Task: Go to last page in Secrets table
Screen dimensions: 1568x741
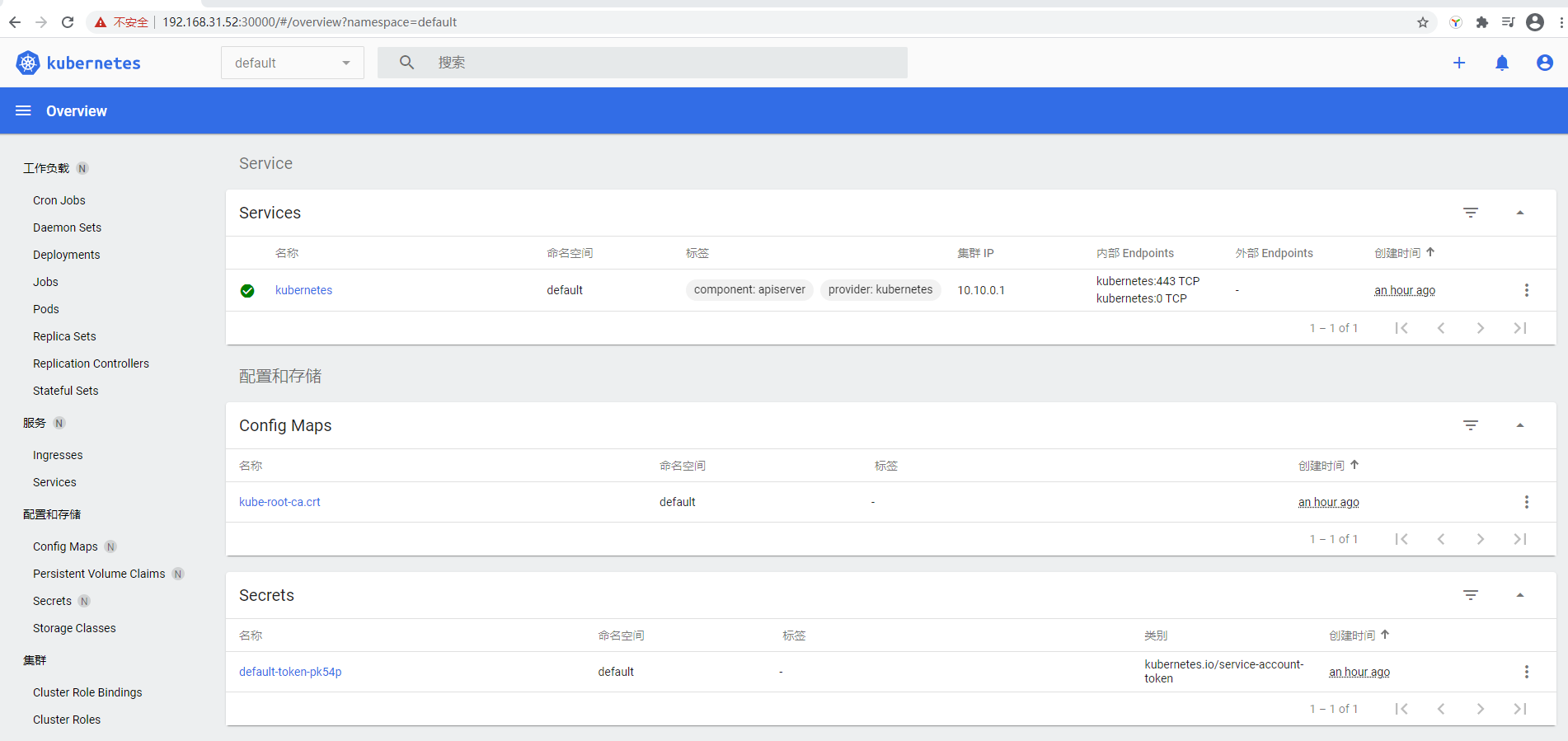Action: (x=1520, y=709)
